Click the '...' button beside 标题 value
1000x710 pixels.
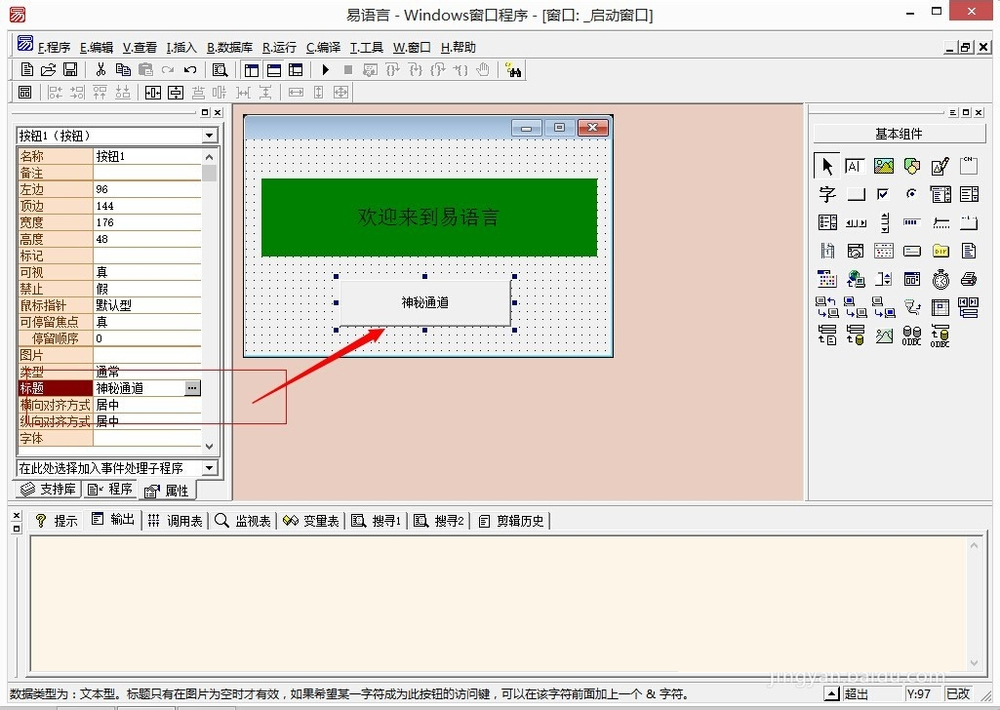(x=192, y=388)
